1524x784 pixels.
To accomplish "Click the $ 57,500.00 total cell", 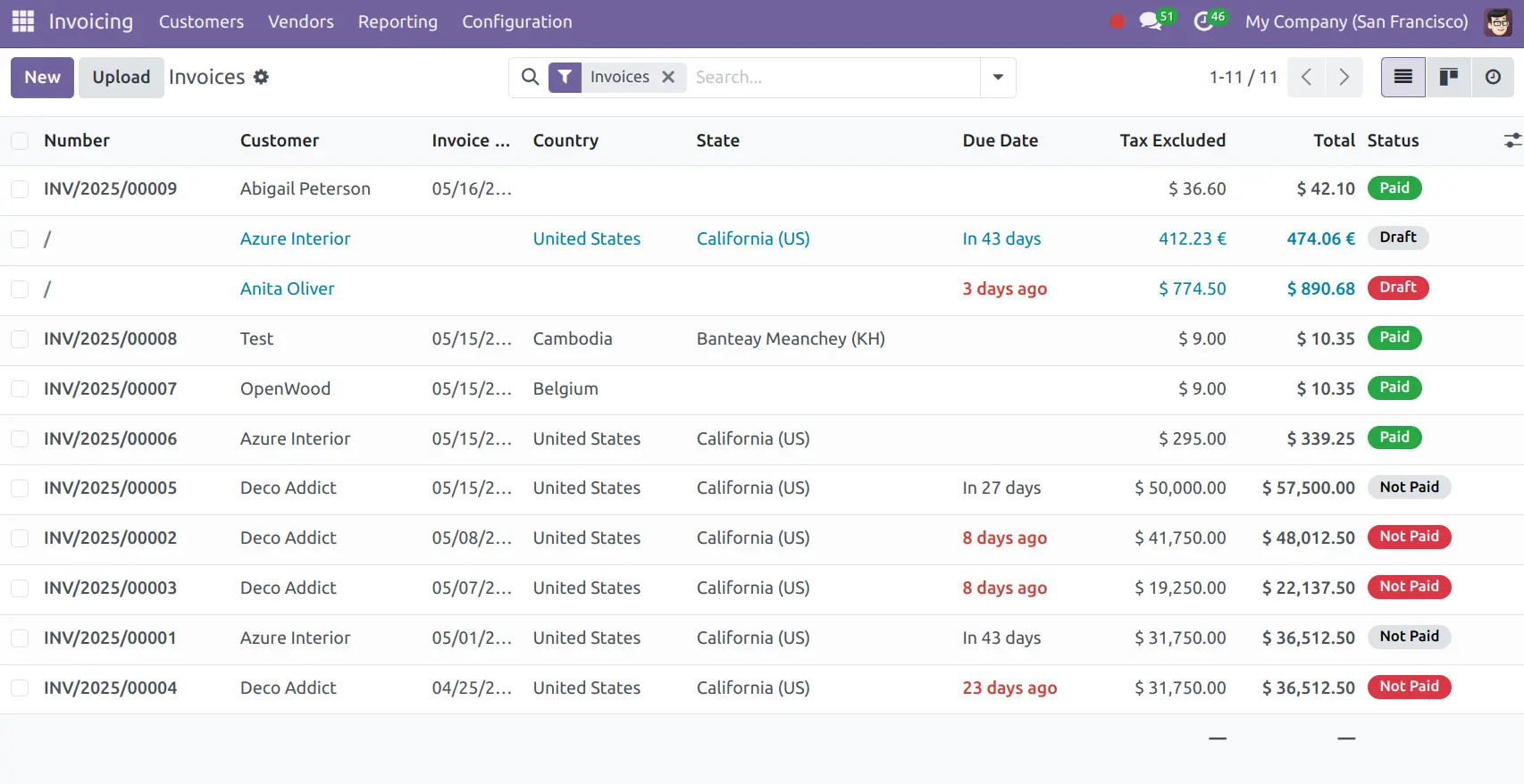I will pyautogui.click(x=1308, y=488).
